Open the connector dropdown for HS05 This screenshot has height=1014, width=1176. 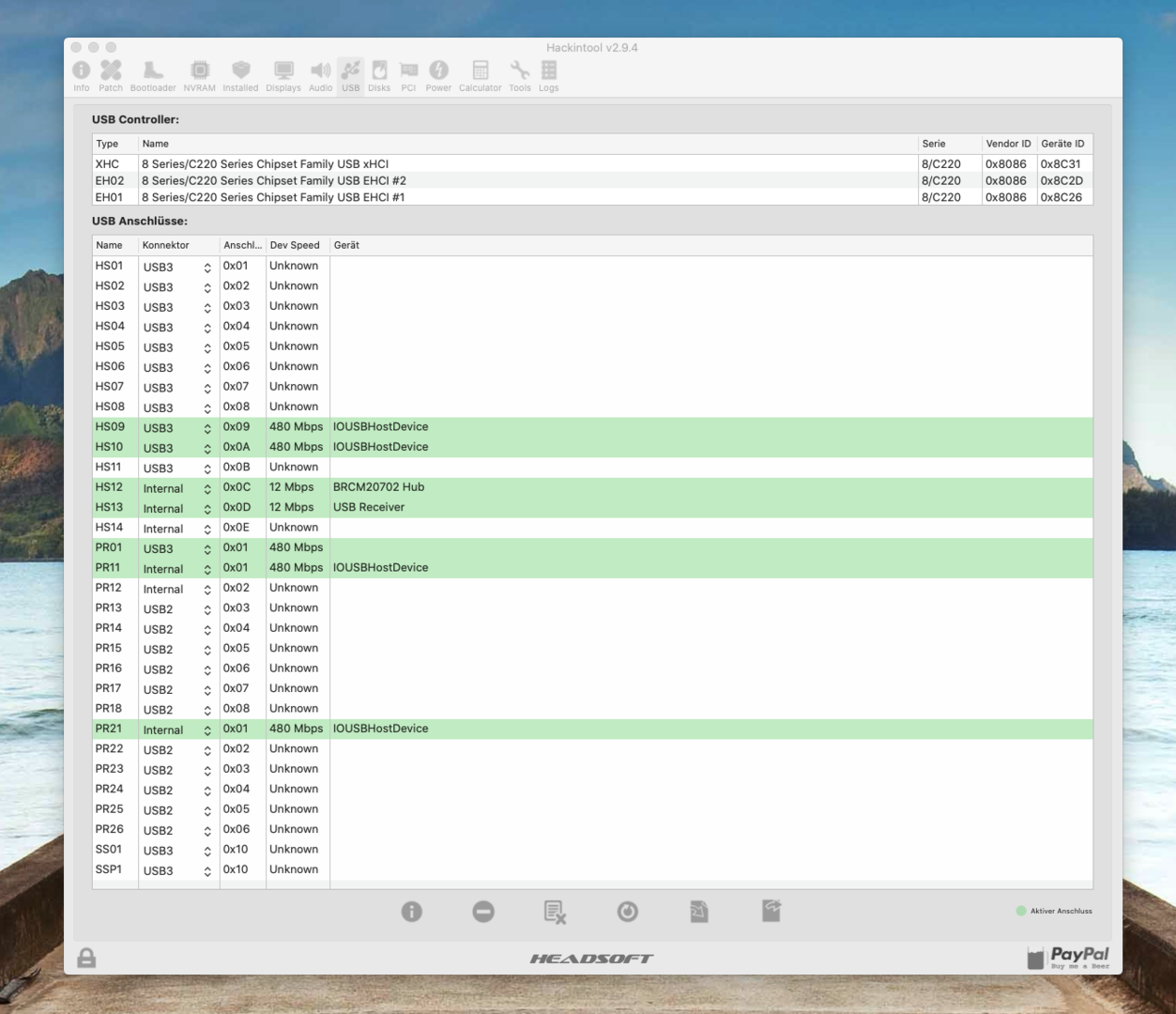point(177,347)
